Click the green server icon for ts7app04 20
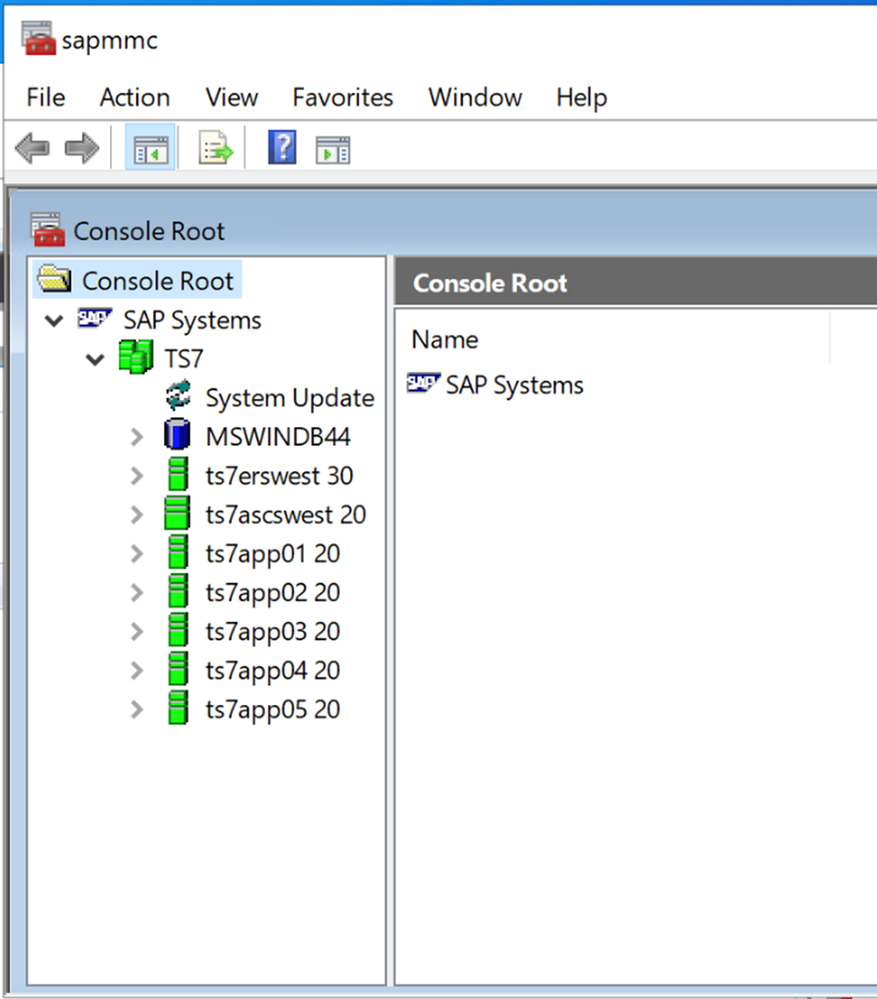The height and width of the screenshot is (999, 877). coord(178,668)
